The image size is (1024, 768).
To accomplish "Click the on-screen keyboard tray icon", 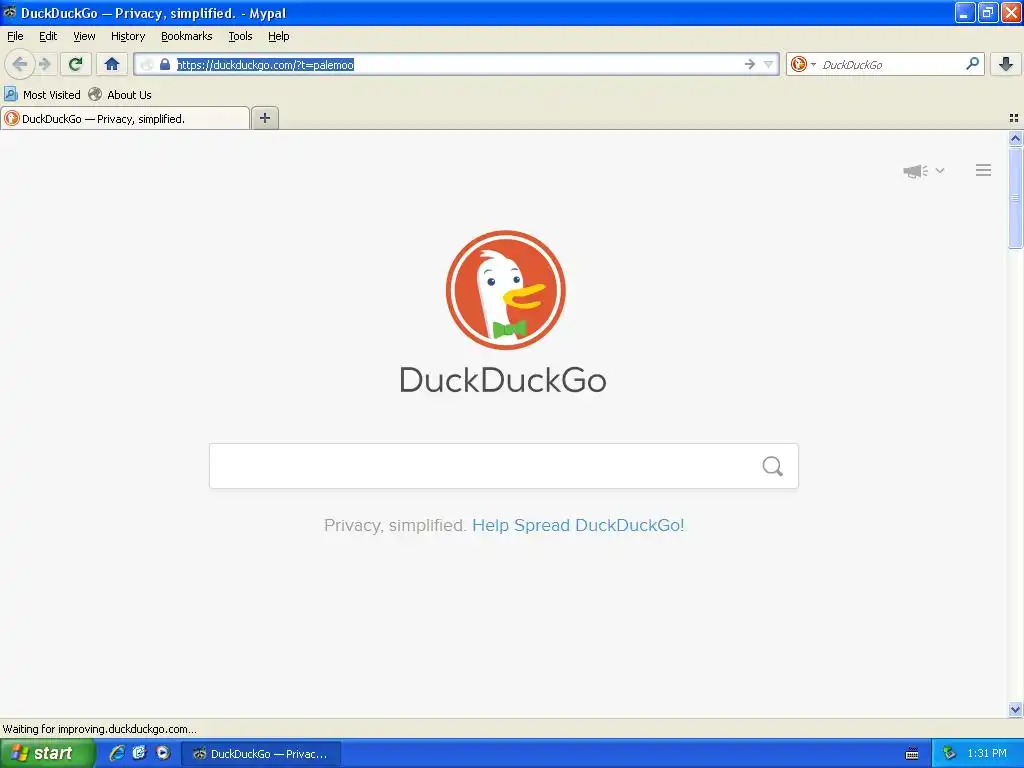I will [x=912, y=754].
